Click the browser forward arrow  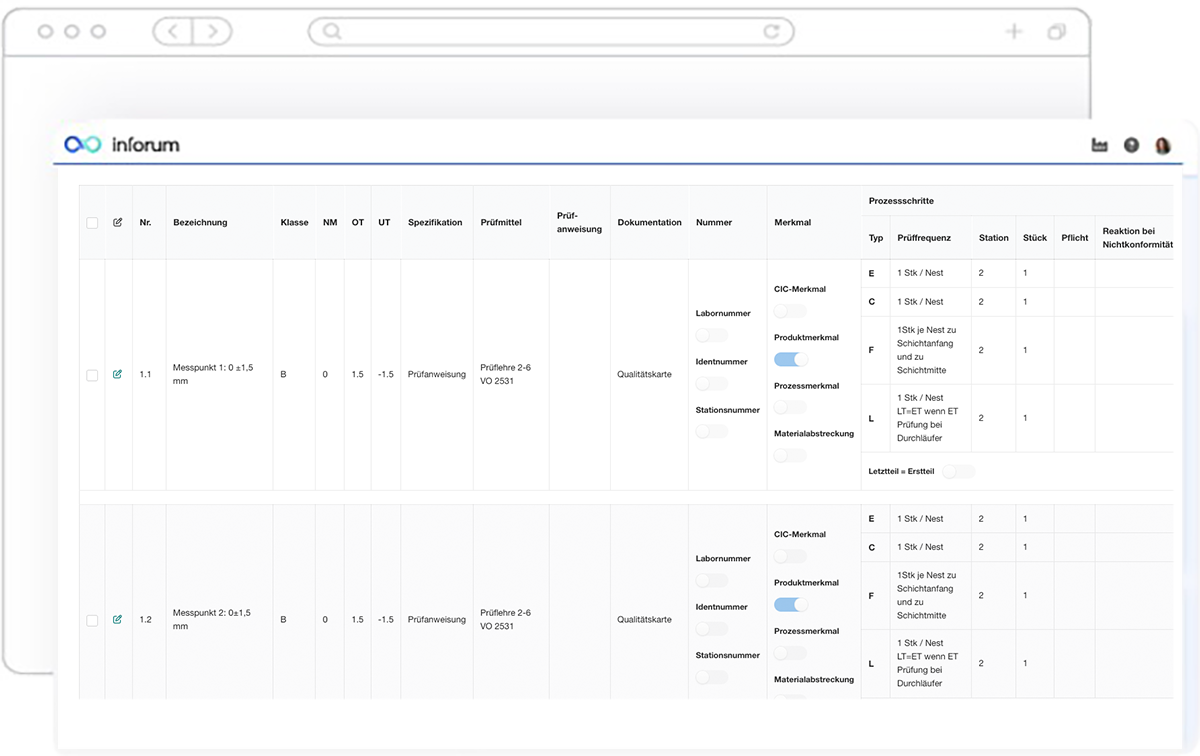213,31
